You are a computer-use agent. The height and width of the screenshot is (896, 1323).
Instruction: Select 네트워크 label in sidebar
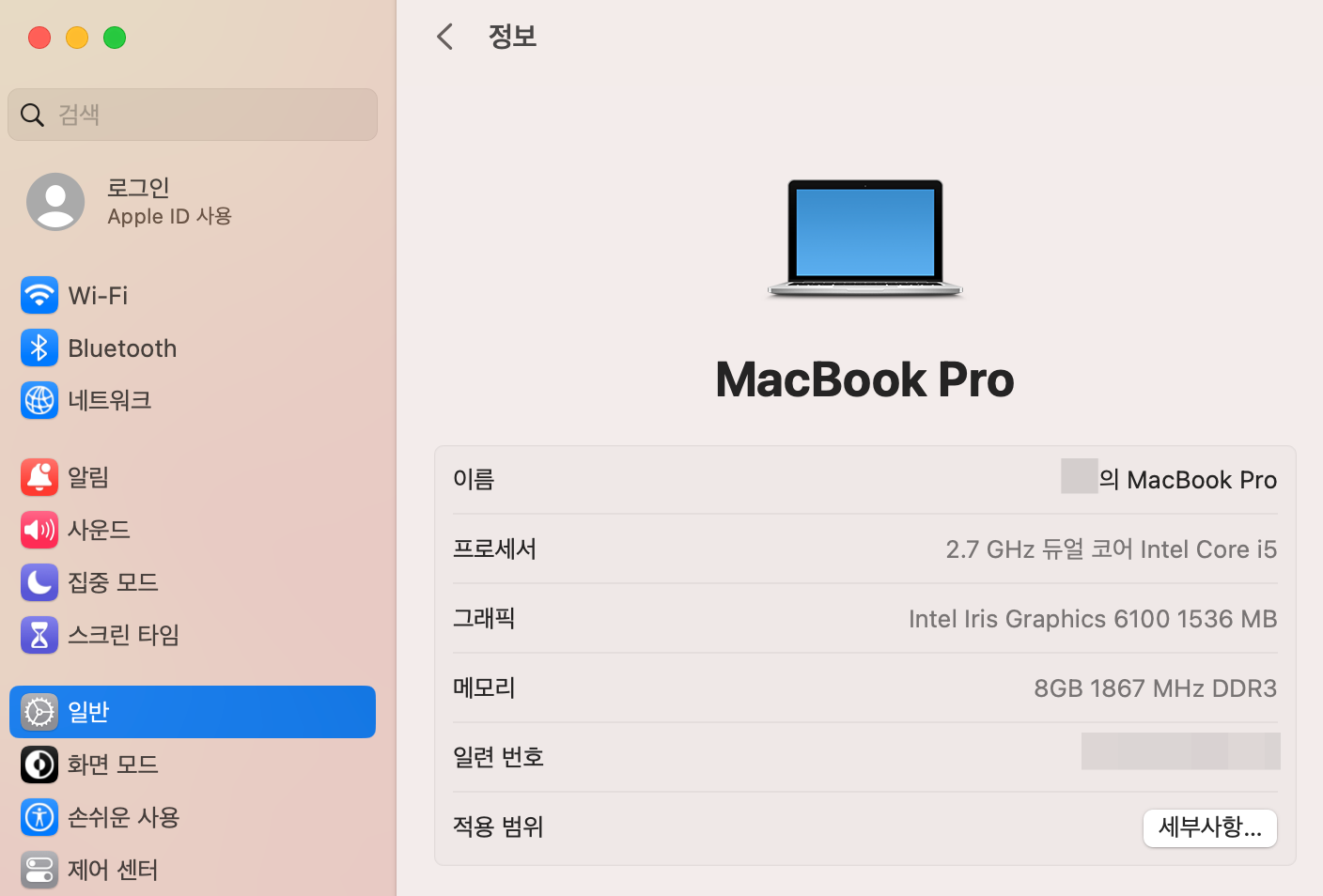(110, 401)
